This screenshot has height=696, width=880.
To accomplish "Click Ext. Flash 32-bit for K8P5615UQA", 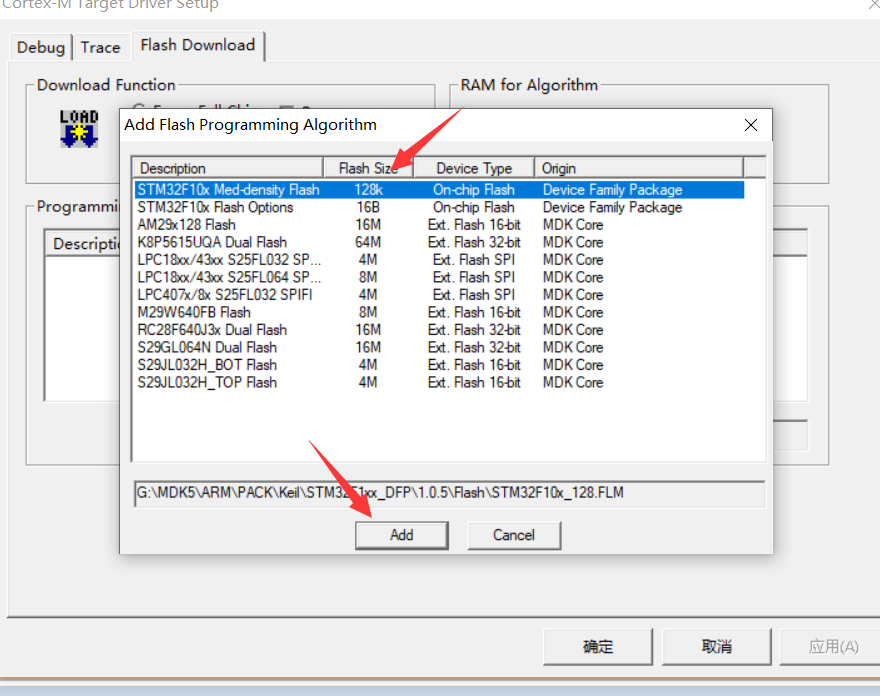I will [x=474, y=242].
